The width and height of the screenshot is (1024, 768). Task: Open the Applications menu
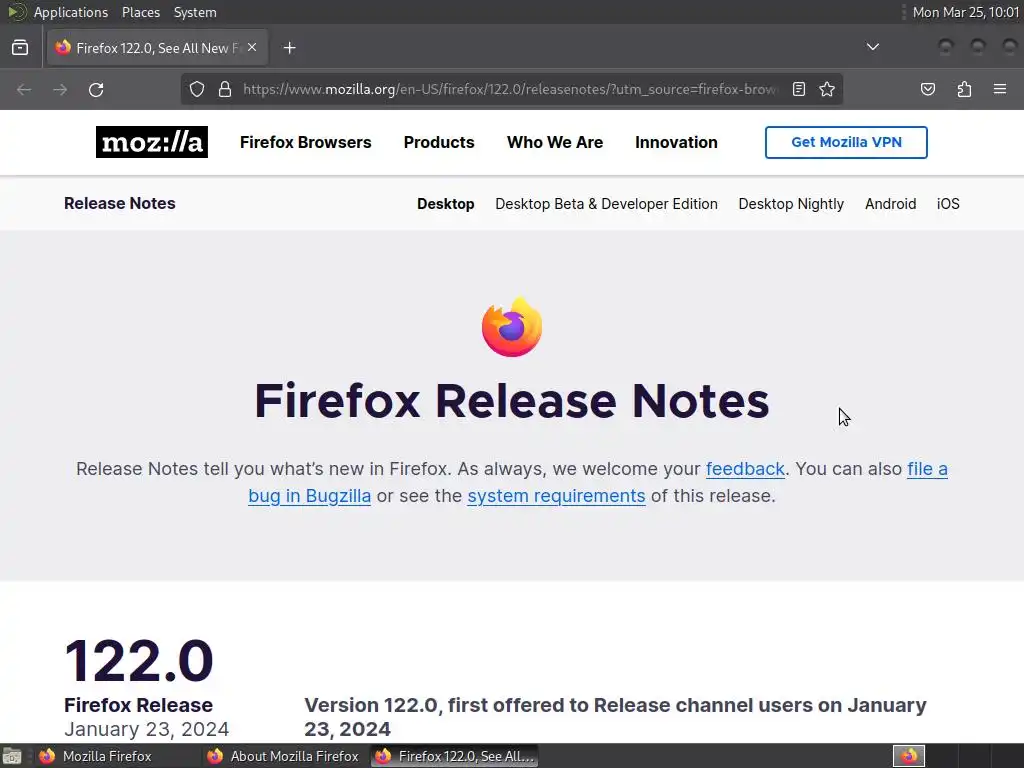(x=71, y=12)
